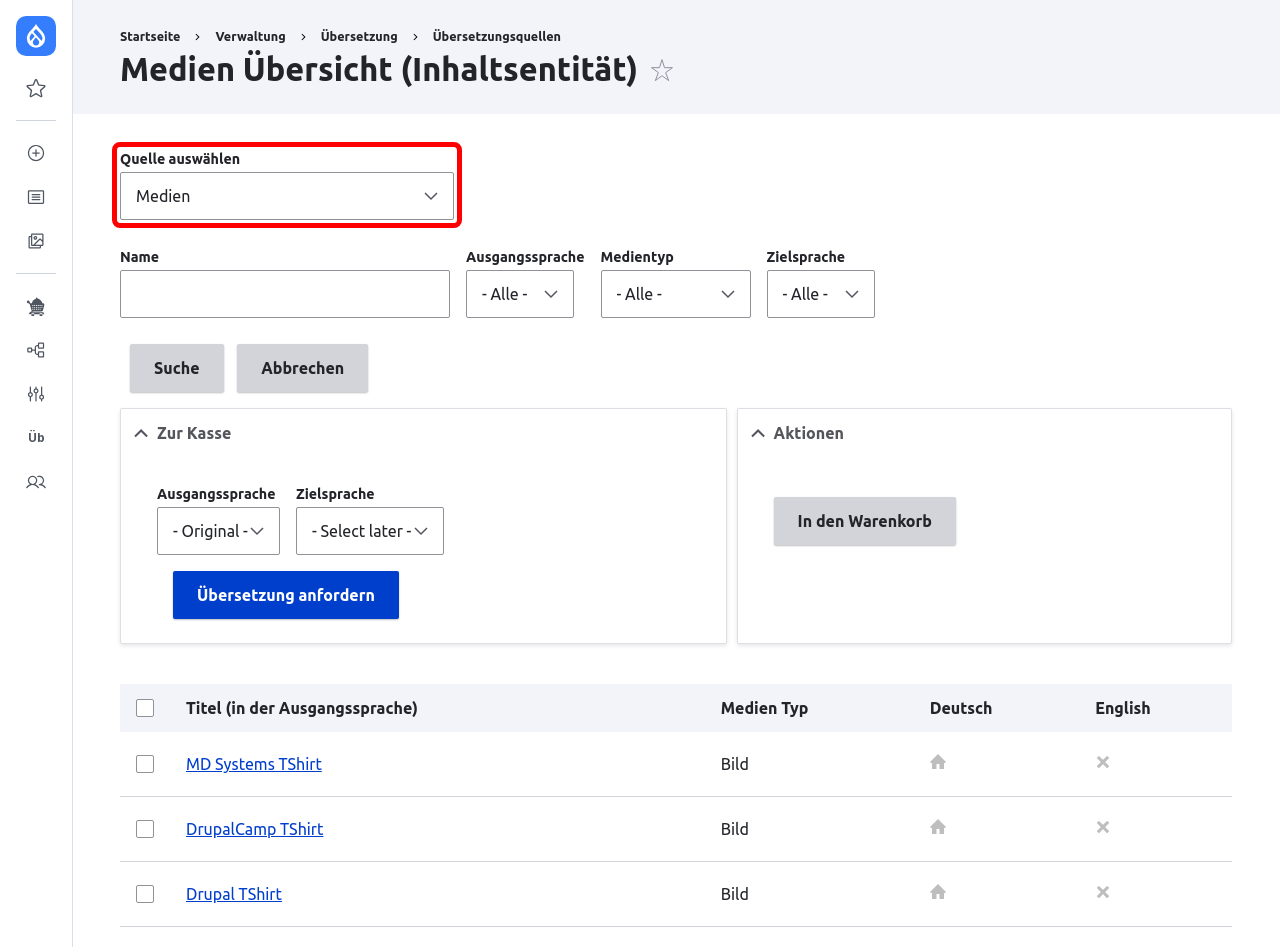The image size is (1280, 947).
Task: Click the Abbrechen button
Action: coord(303,368)
